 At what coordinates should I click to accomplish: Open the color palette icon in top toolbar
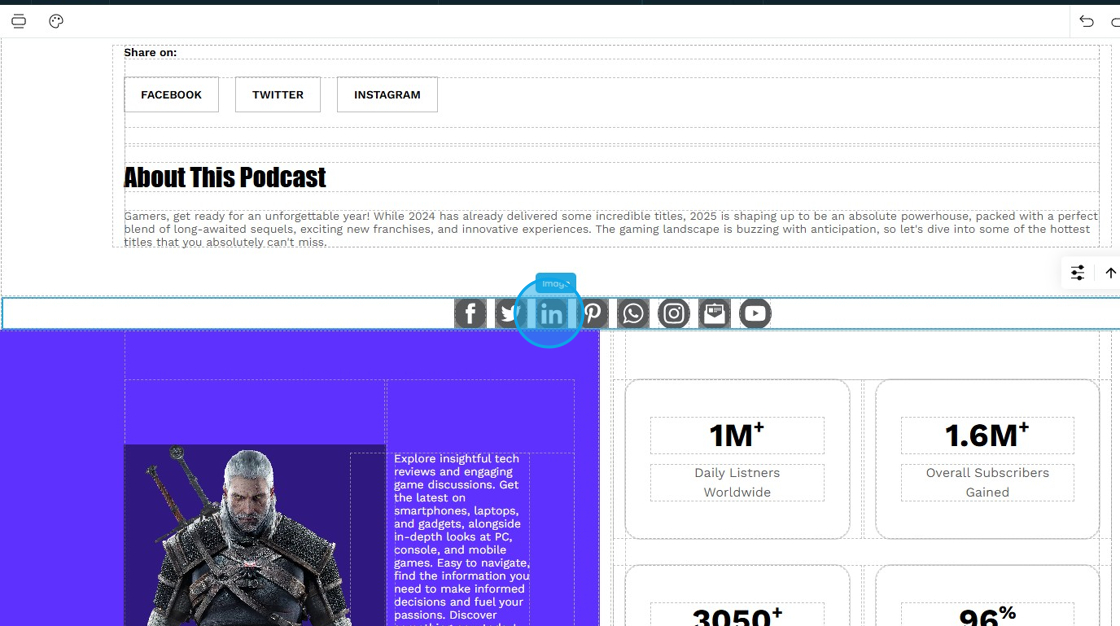(56, 21)
